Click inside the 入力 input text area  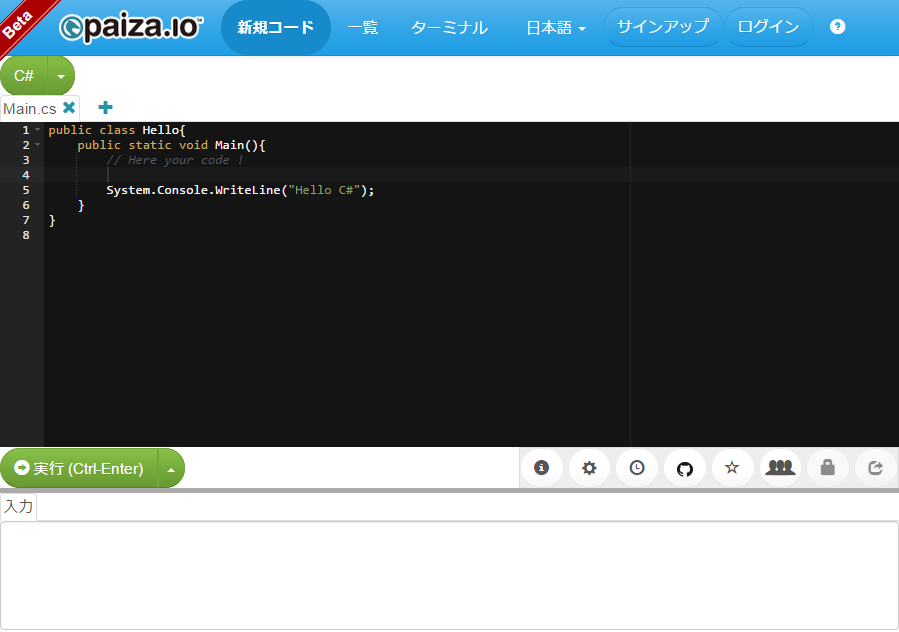tap(449, 574)
